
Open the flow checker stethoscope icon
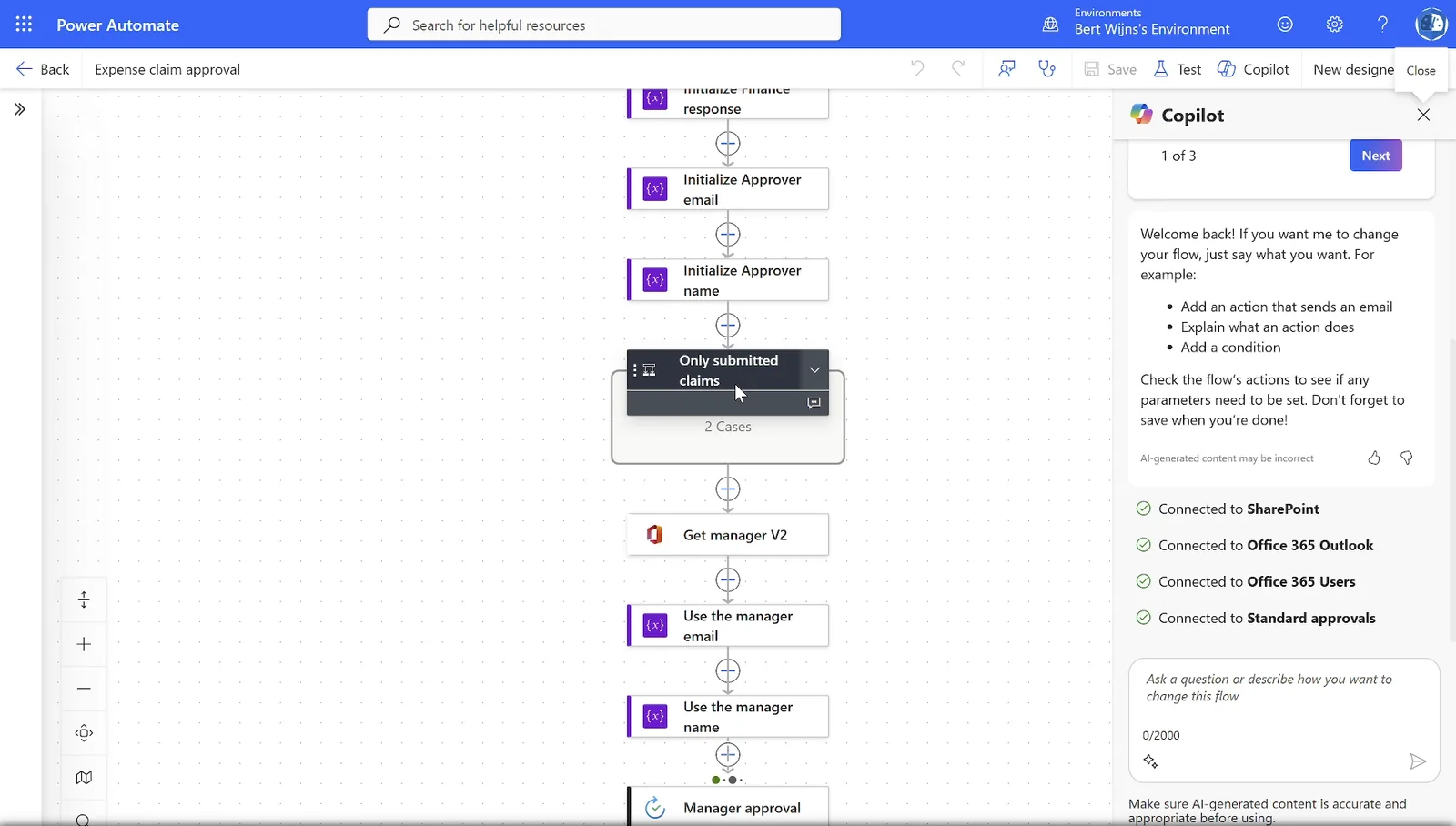click(x=1046, y=68)
